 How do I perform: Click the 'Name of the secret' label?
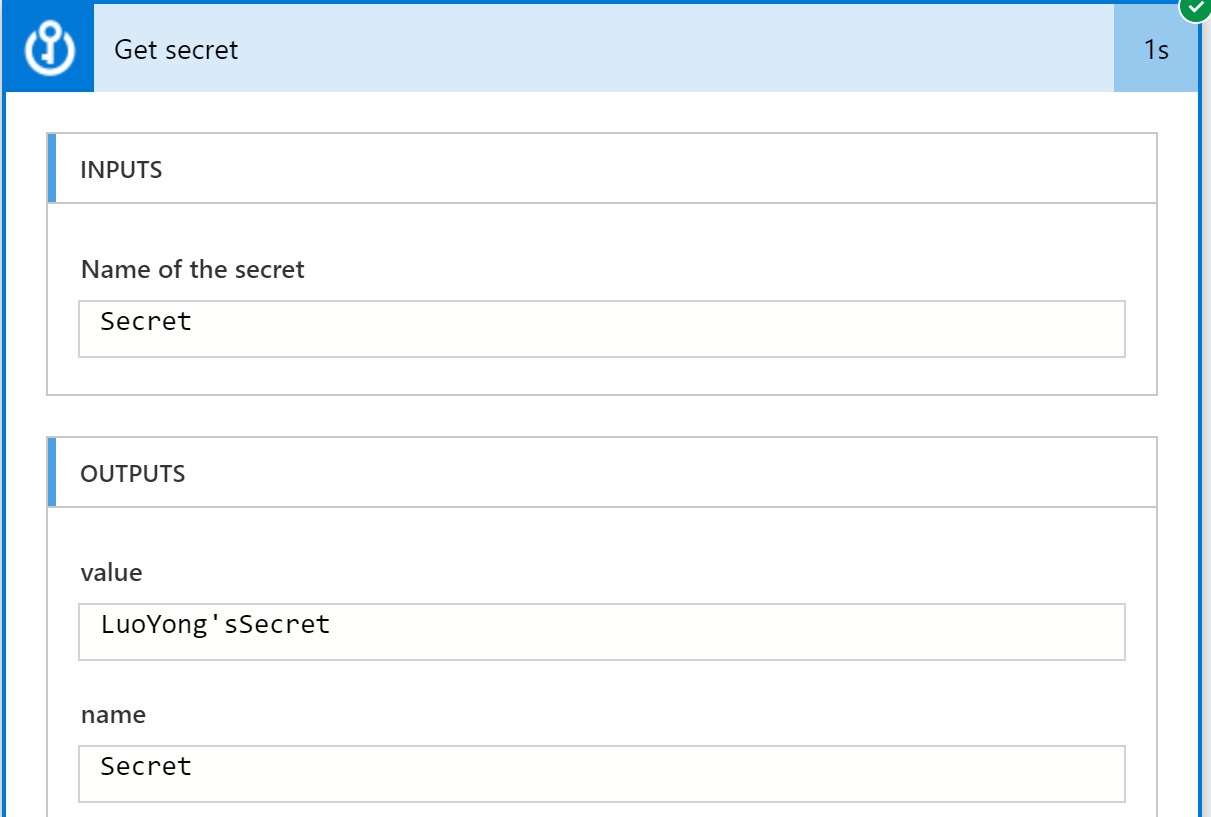193,269
